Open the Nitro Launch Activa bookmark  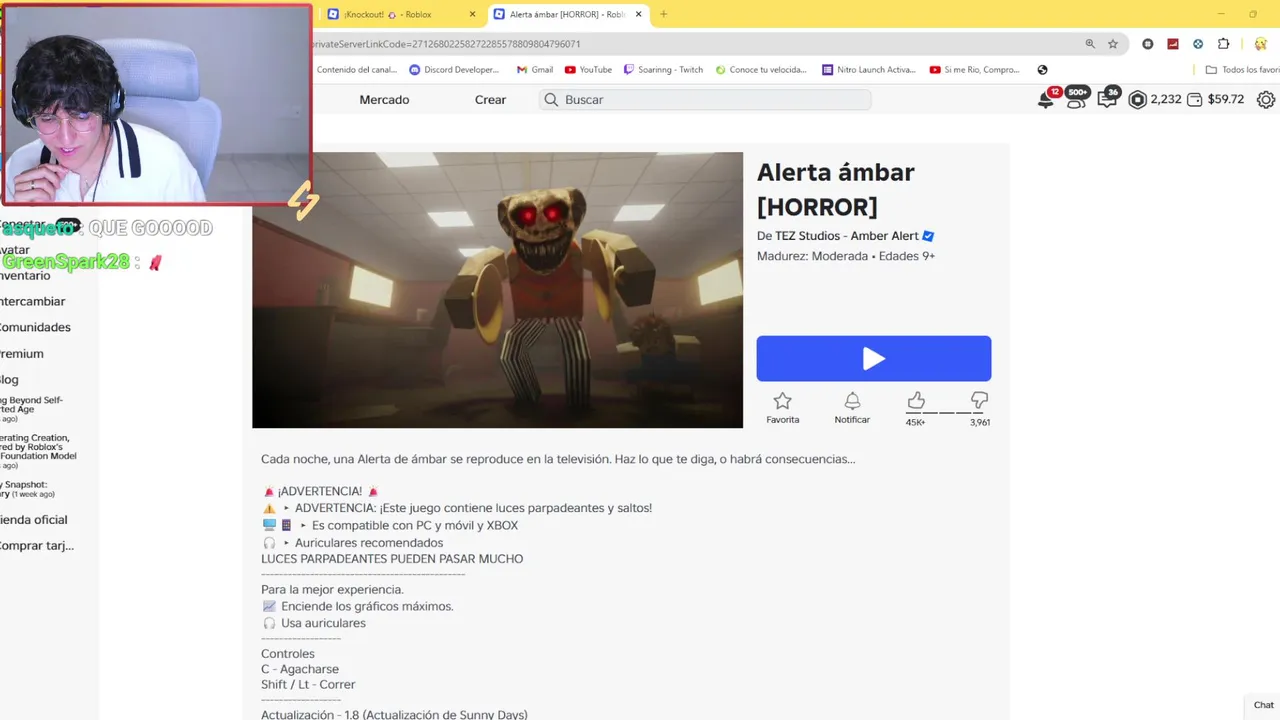pyautogui.click(x=868, y=70)
